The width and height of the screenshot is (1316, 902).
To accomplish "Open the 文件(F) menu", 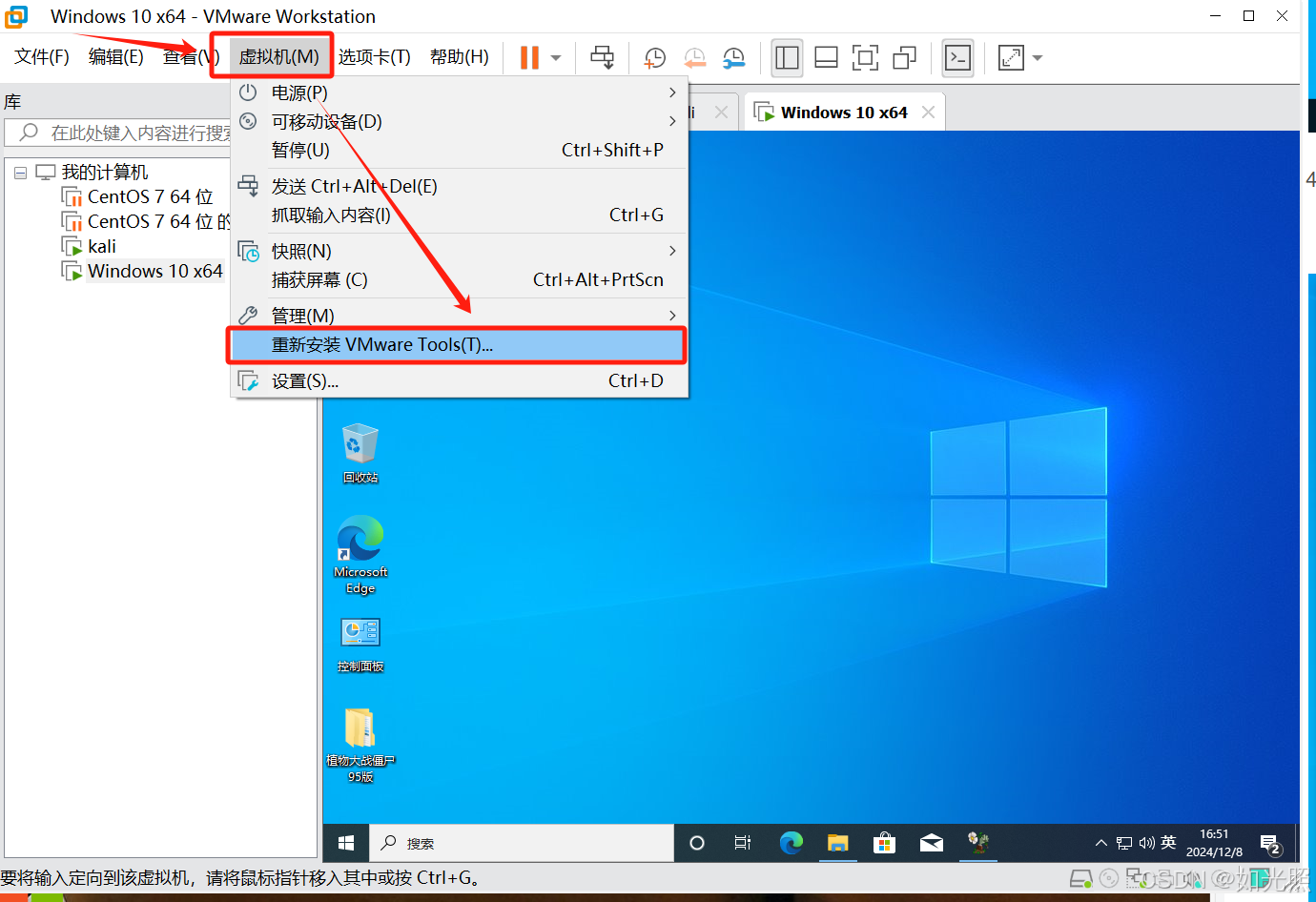I will coord(42,57).
